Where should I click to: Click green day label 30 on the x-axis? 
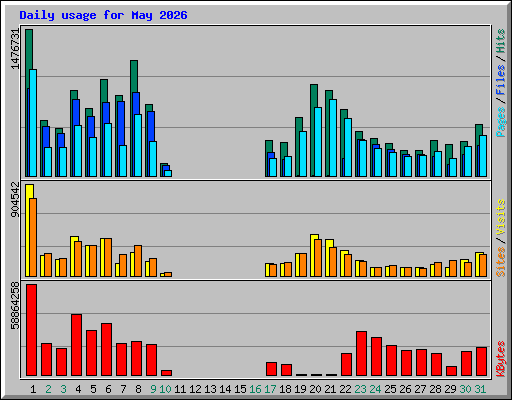pyautogui.click(x=465, y=389)
